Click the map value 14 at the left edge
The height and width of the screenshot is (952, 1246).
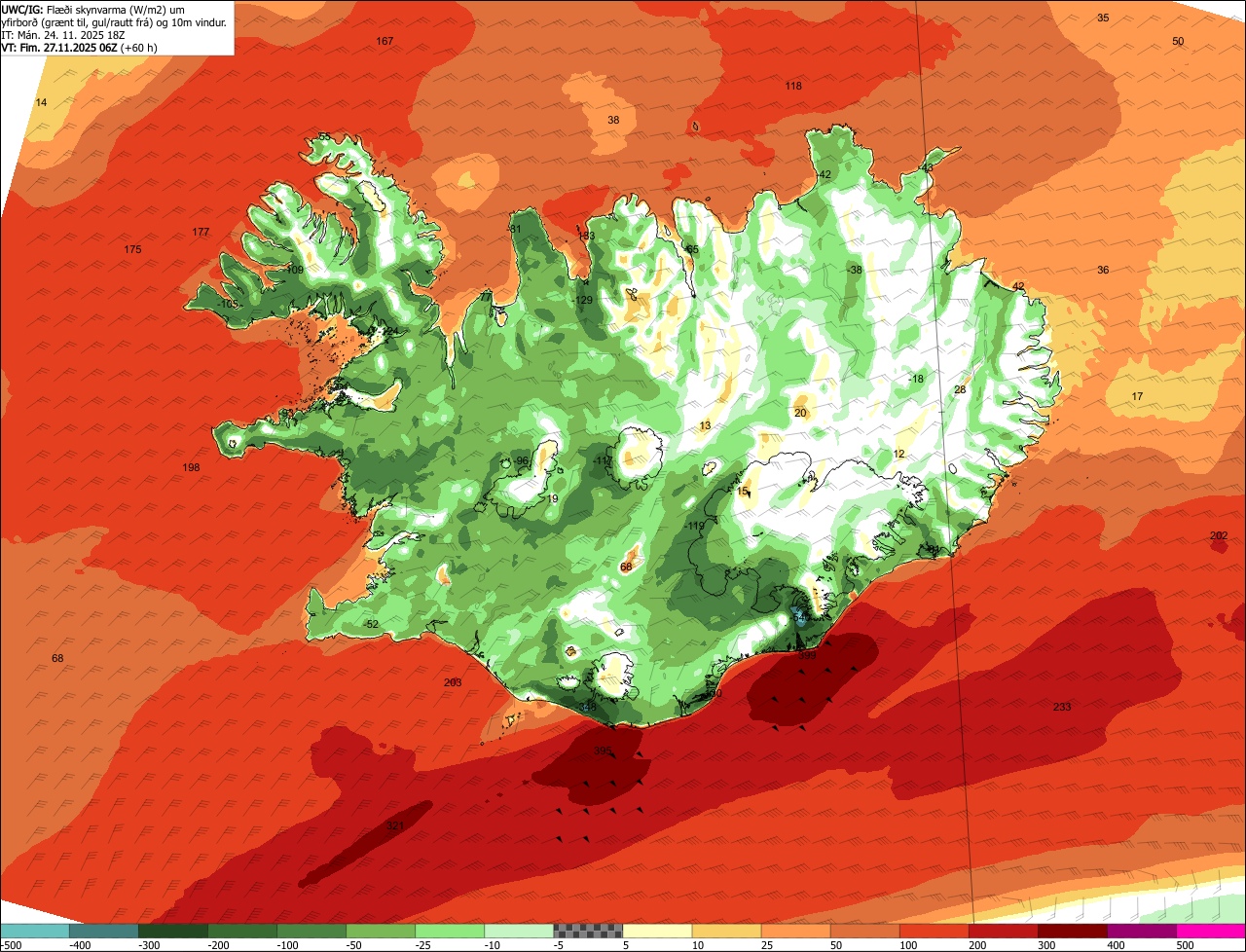click(x=41, y=102)
